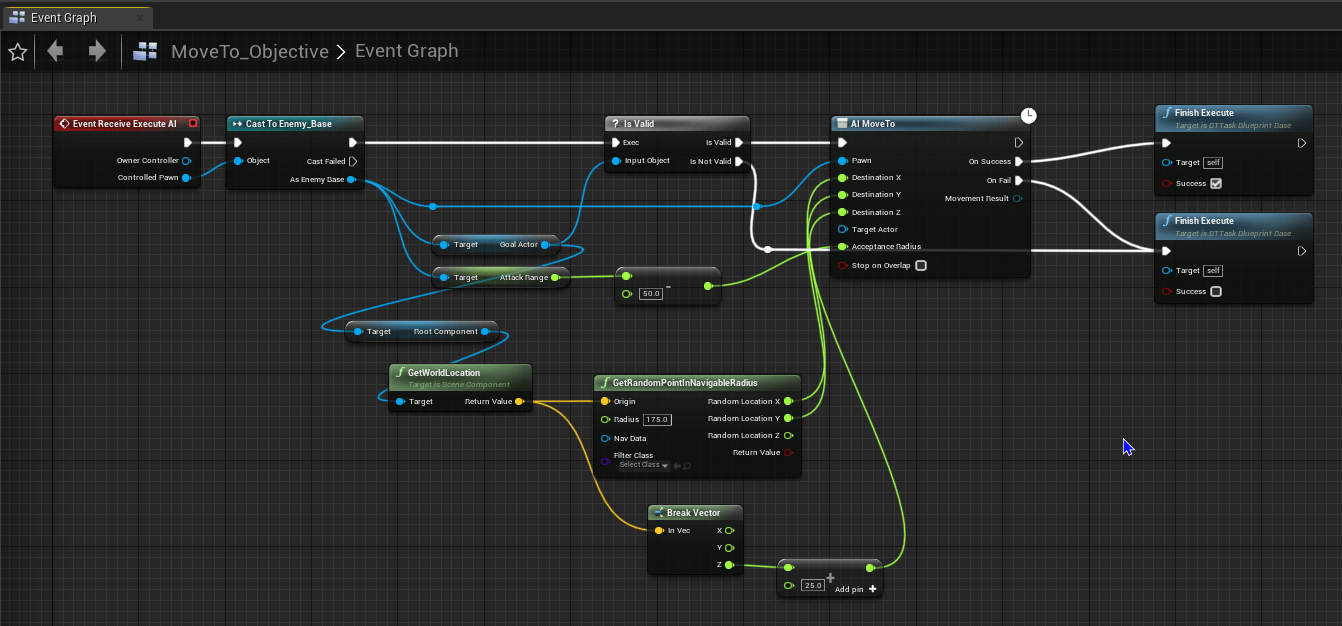Click the favorite star icon in toolbar
1342x626 pixels.
pos(17,52)
